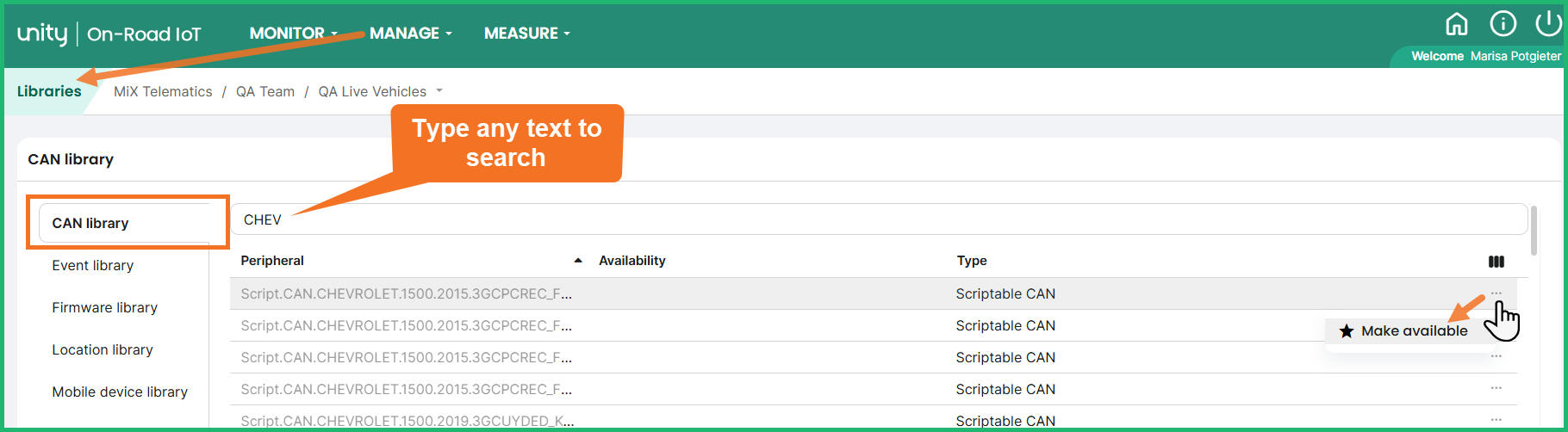1568x432 pixels.
Task: Expand the MONITOR dropdown menu
Action: tap(293, 33)
